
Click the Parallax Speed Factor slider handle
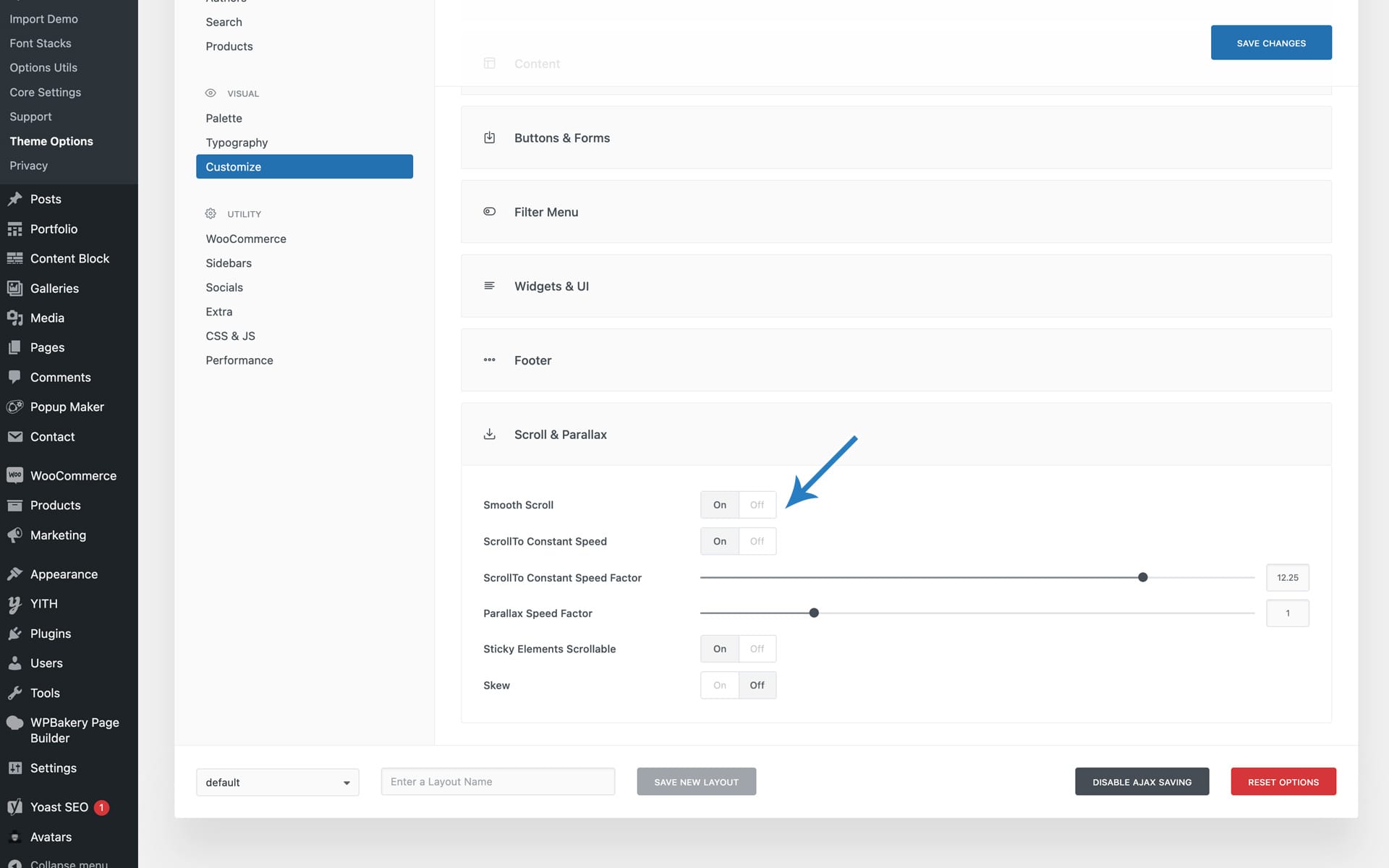click(x=814, y=613)
